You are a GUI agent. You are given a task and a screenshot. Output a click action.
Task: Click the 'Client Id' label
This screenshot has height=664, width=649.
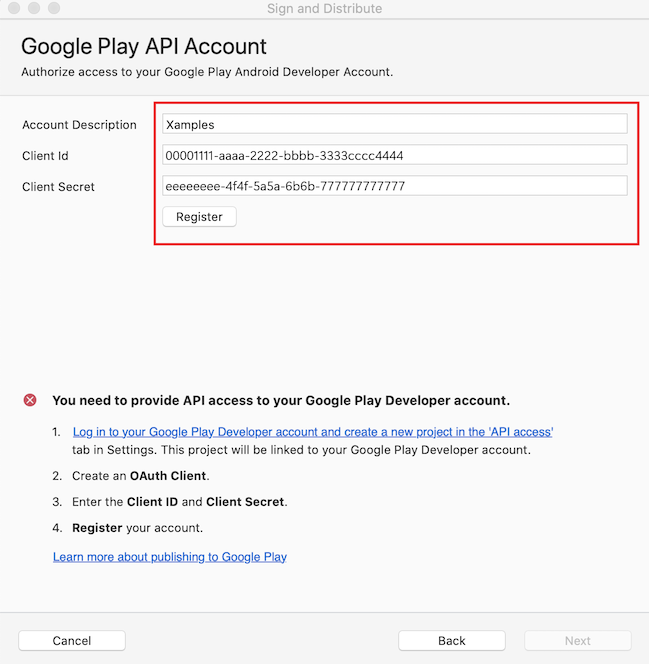(x=45, y=156)
